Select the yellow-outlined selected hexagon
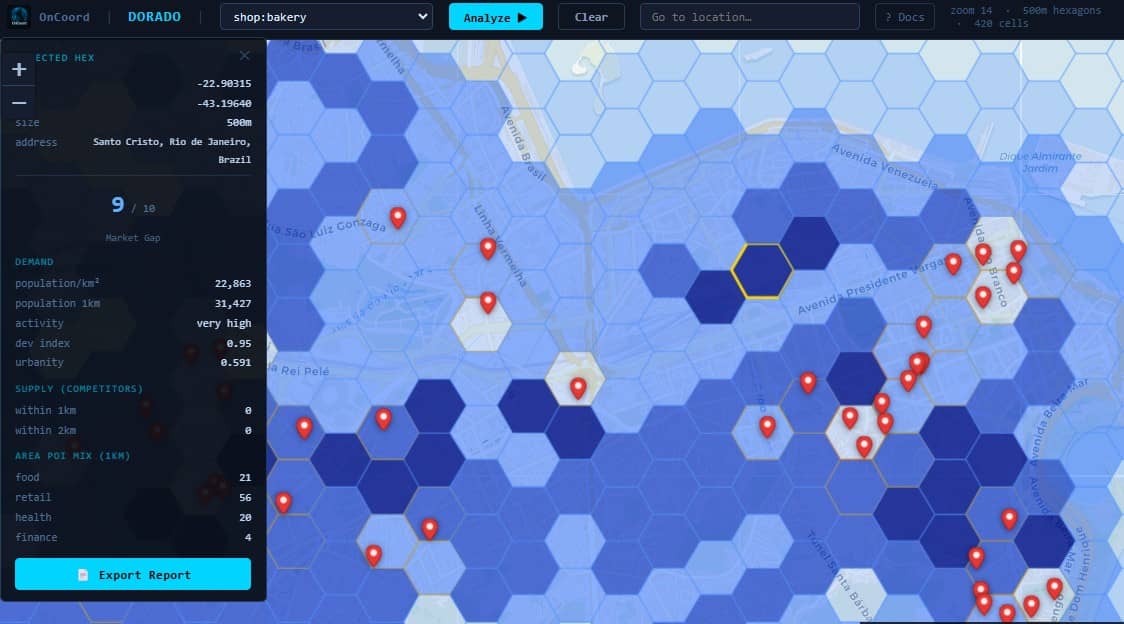The height and width of the screenshot is (624, 1124). [761, 271]
